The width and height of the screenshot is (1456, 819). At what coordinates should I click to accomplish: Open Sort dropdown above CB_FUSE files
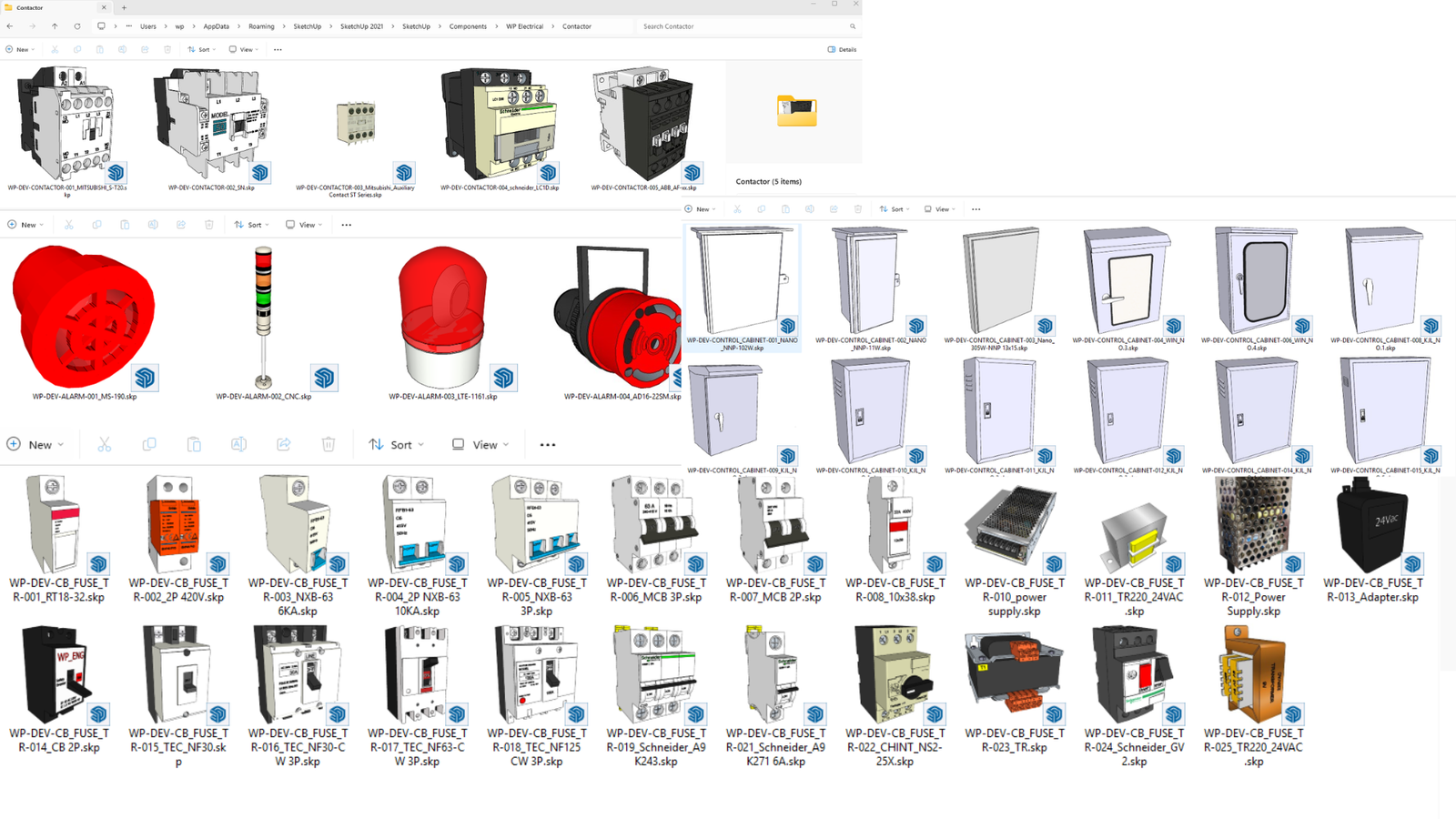point(397,444)
